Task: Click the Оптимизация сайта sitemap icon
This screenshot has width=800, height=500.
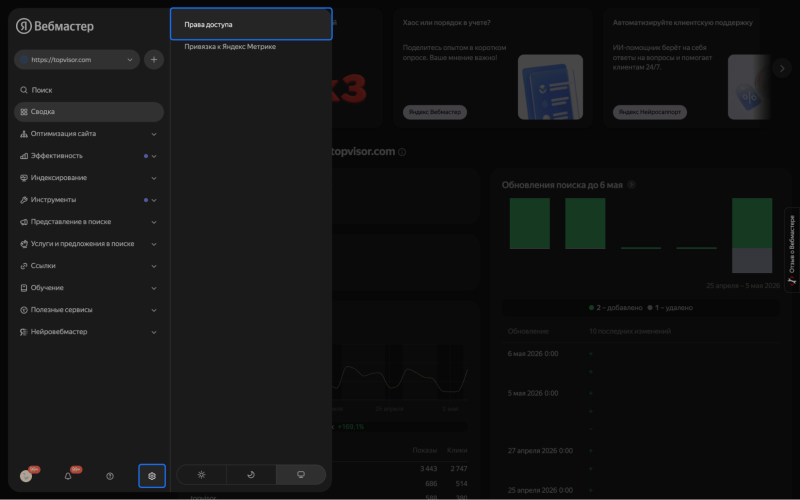Action: (23, 134)
